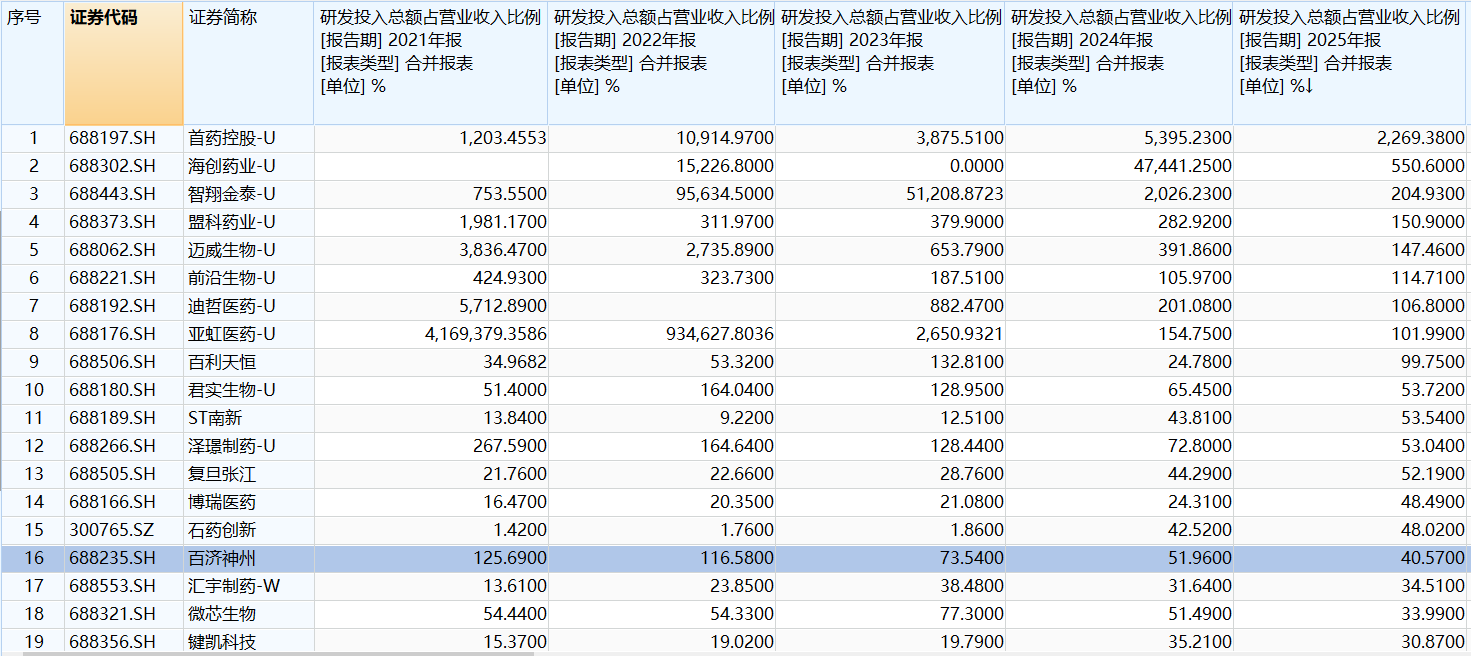Viewport: 1471px width, 656px height.
Task: Click the 证券简称 column header
Action: click(248, 63)
